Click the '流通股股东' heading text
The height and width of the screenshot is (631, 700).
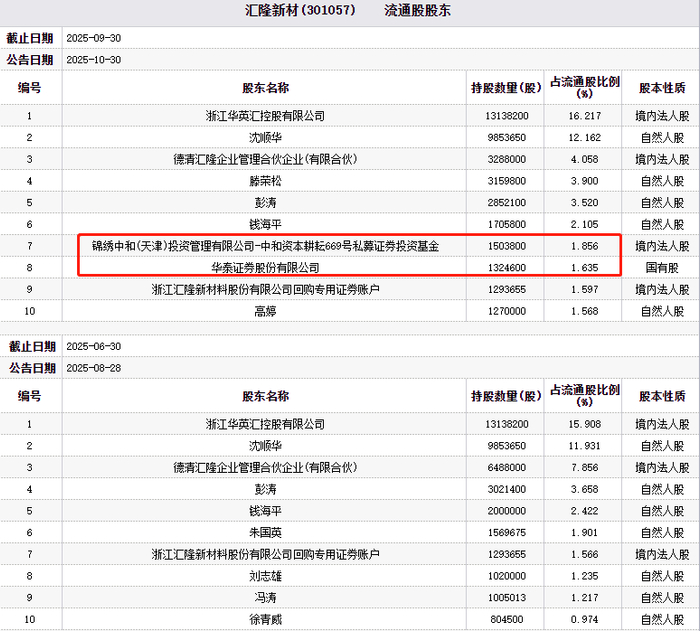(x=417, y=10)
